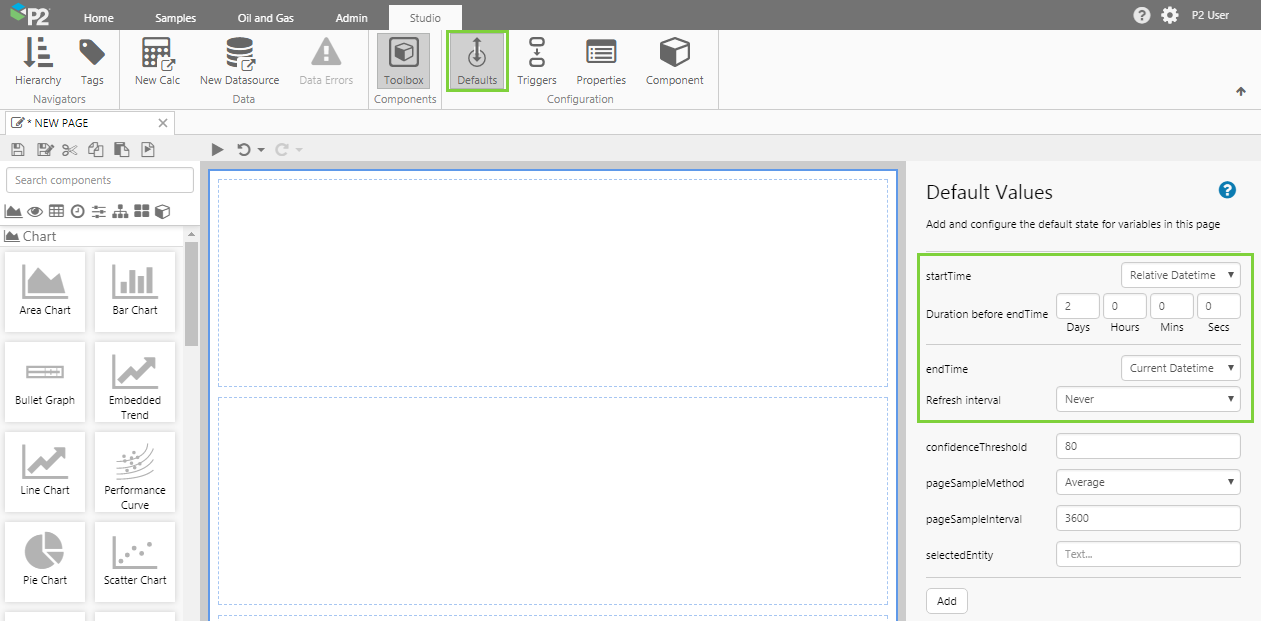The height and width of the screenshot is (621, 1261).
Task: Click the scissors cut icon
Action: (69, 150)
